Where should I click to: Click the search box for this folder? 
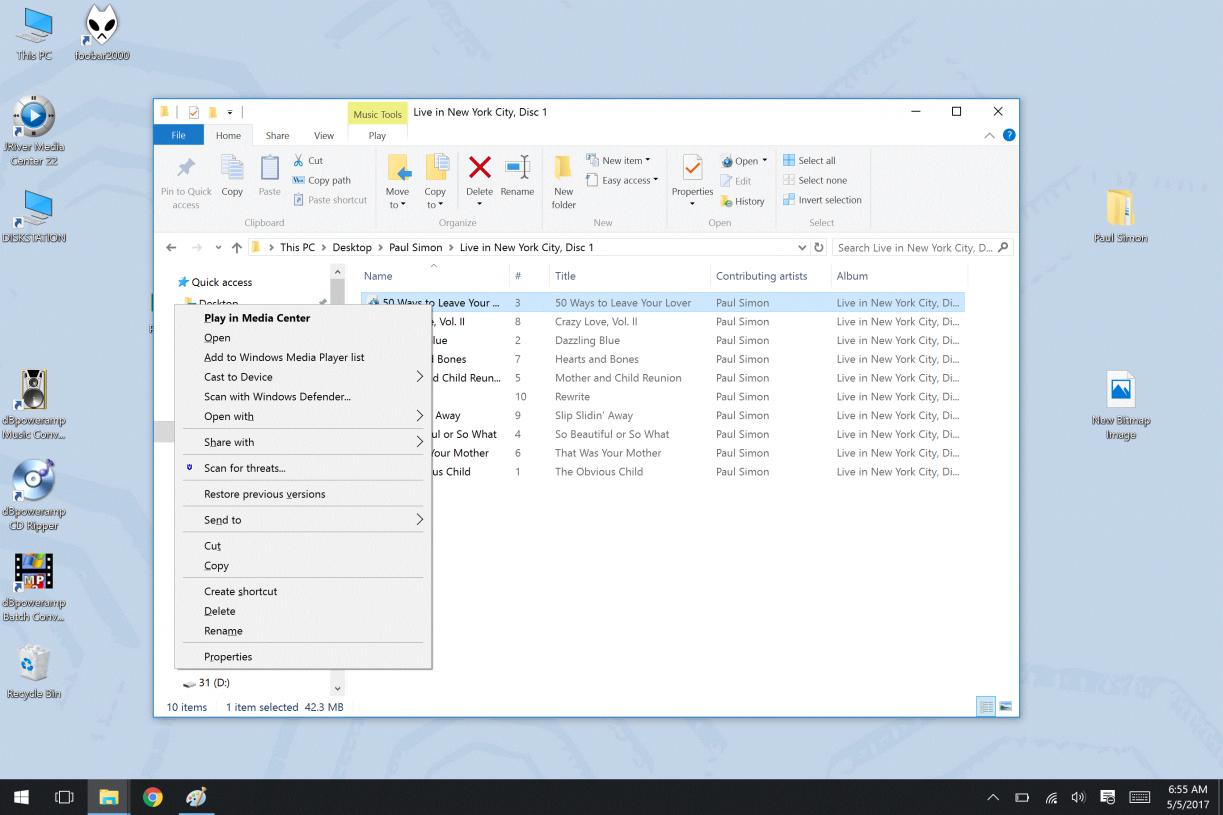[x=915, y=248]
